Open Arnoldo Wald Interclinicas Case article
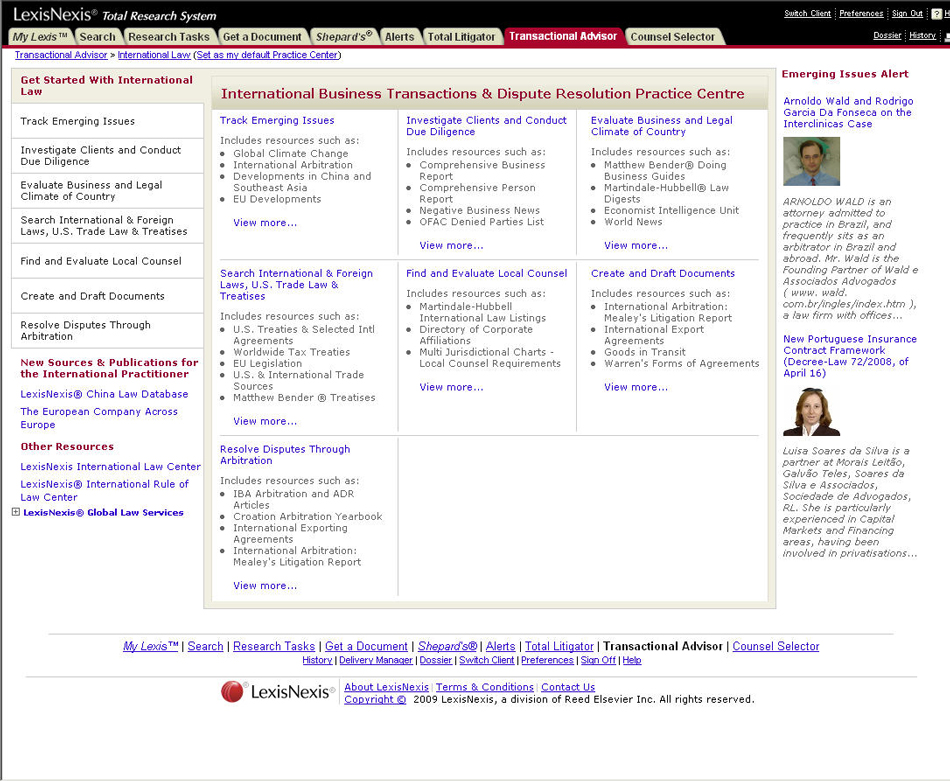 coord(848,113)
